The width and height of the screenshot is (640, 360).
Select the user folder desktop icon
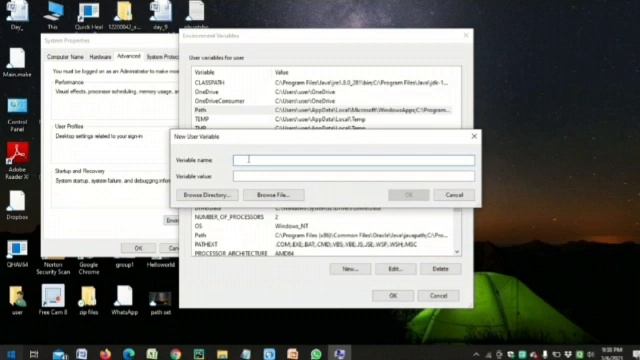[17, 300]
